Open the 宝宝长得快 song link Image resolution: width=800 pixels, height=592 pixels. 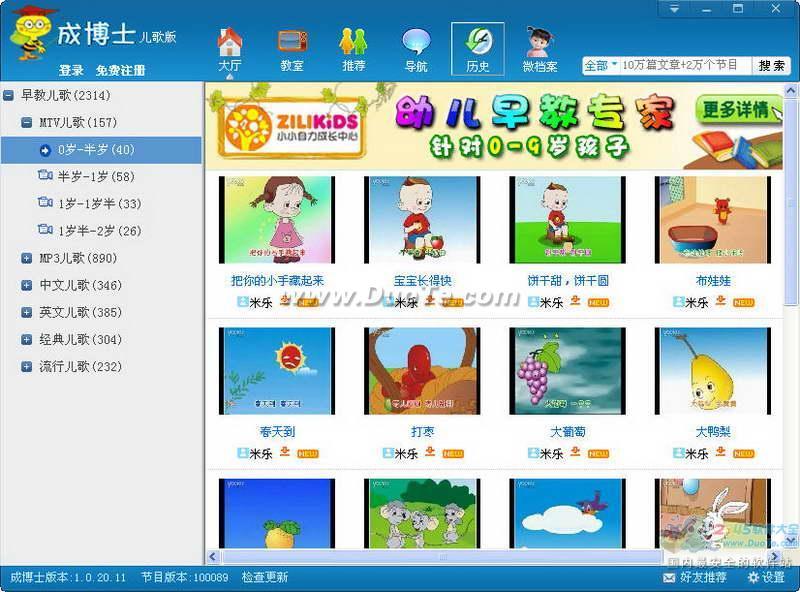click(422, 281)
